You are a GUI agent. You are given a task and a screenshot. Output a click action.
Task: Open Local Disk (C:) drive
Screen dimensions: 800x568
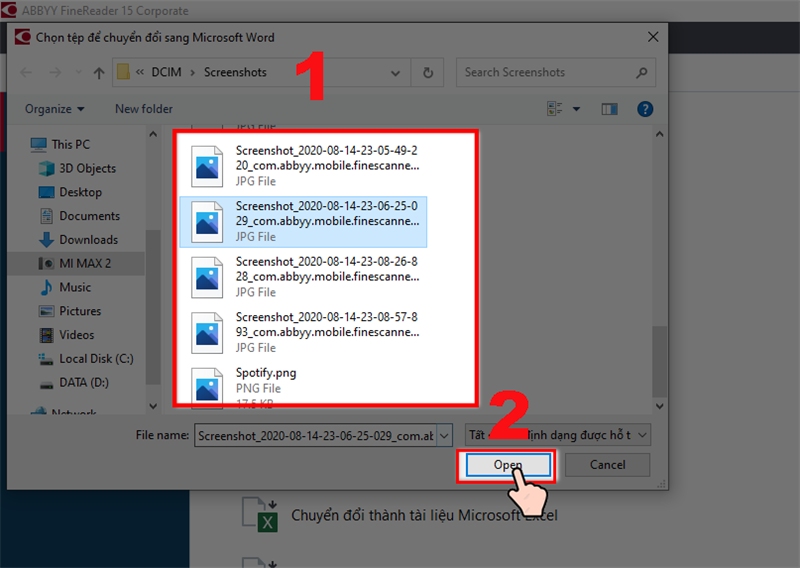[x=96, y=358]
